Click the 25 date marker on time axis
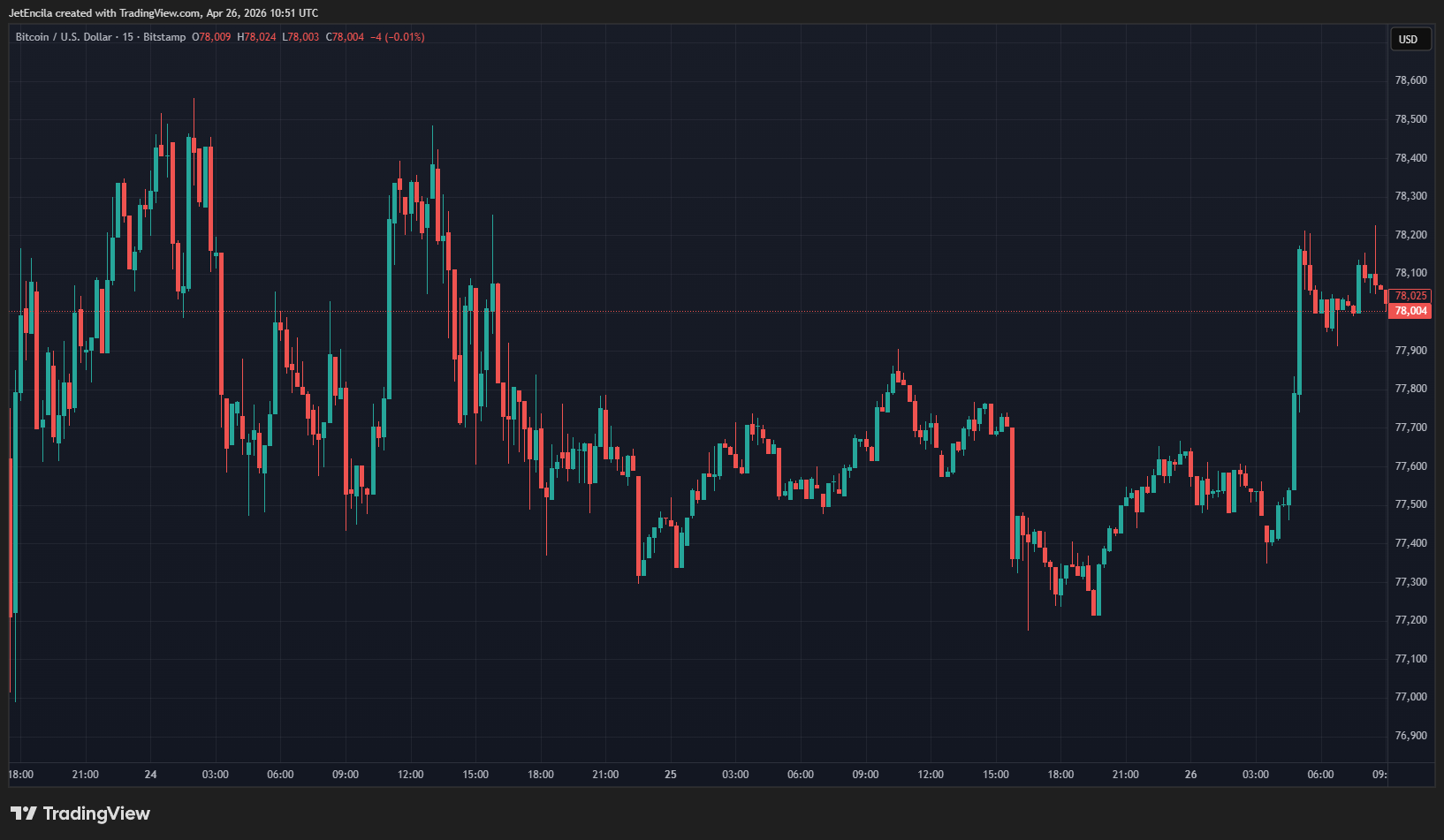The image size is (1444, 840). [670, 775]
